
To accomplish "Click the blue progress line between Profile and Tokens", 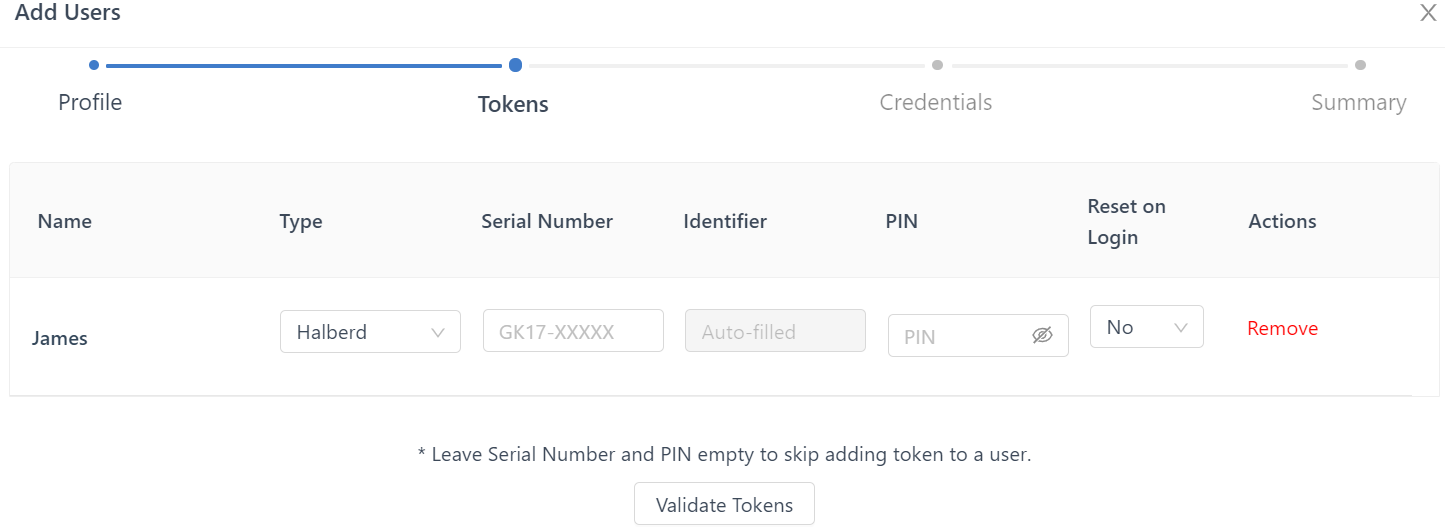I will tap(303, 66).
